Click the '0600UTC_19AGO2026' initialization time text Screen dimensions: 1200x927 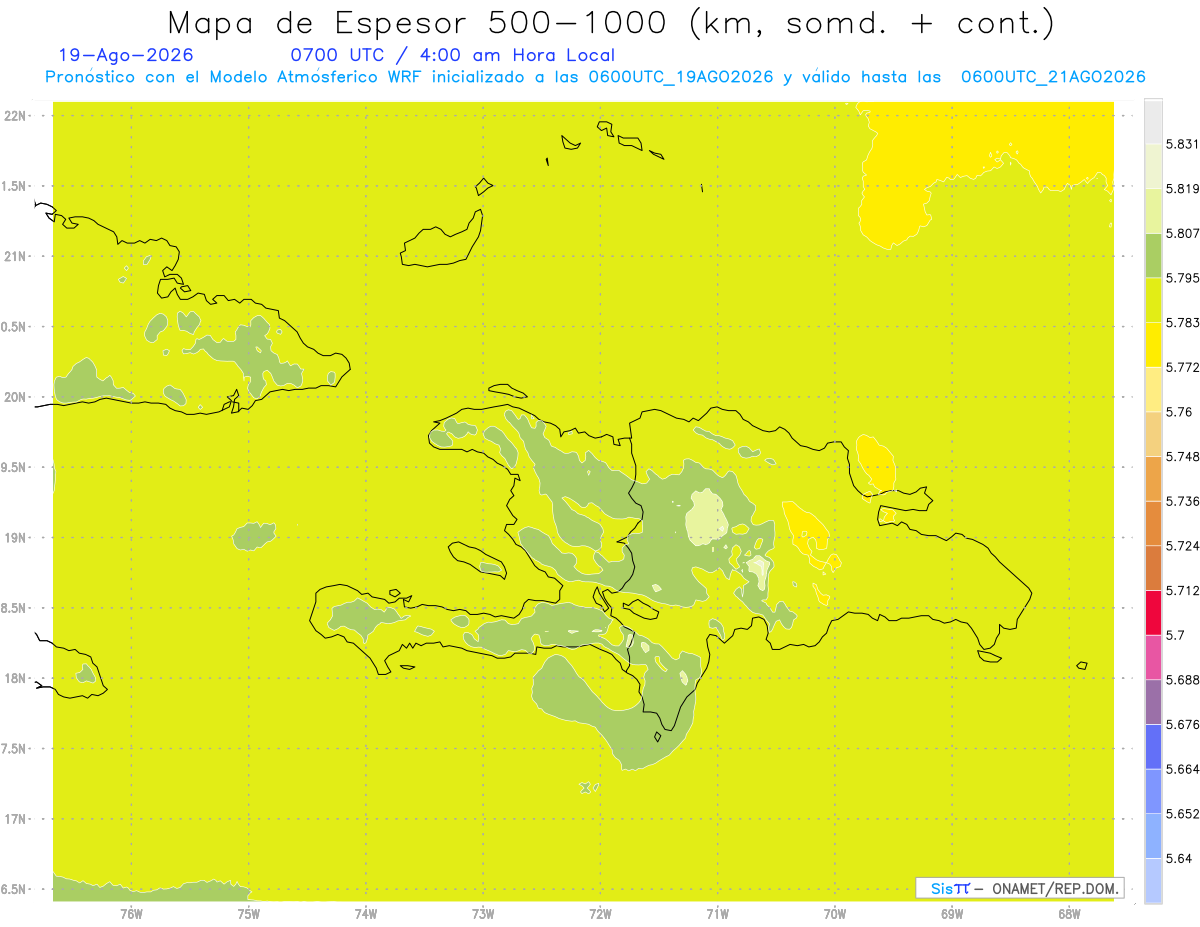coord(681,78)
